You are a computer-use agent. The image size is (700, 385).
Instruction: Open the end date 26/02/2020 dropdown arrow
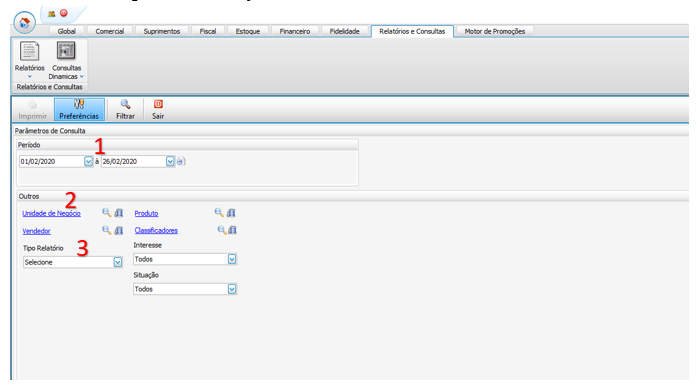tap(170, 161)
